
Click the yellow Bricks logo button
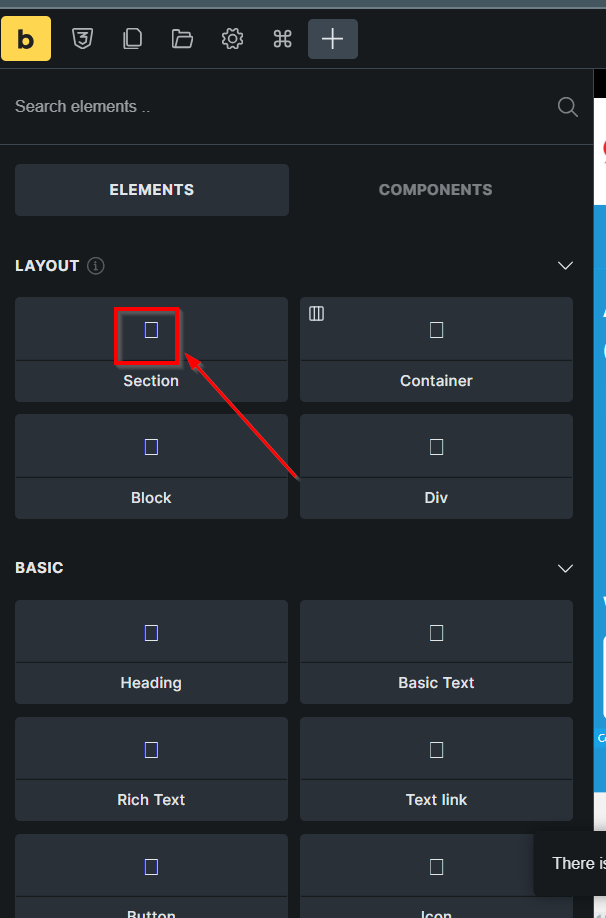(x=26, y=39)
